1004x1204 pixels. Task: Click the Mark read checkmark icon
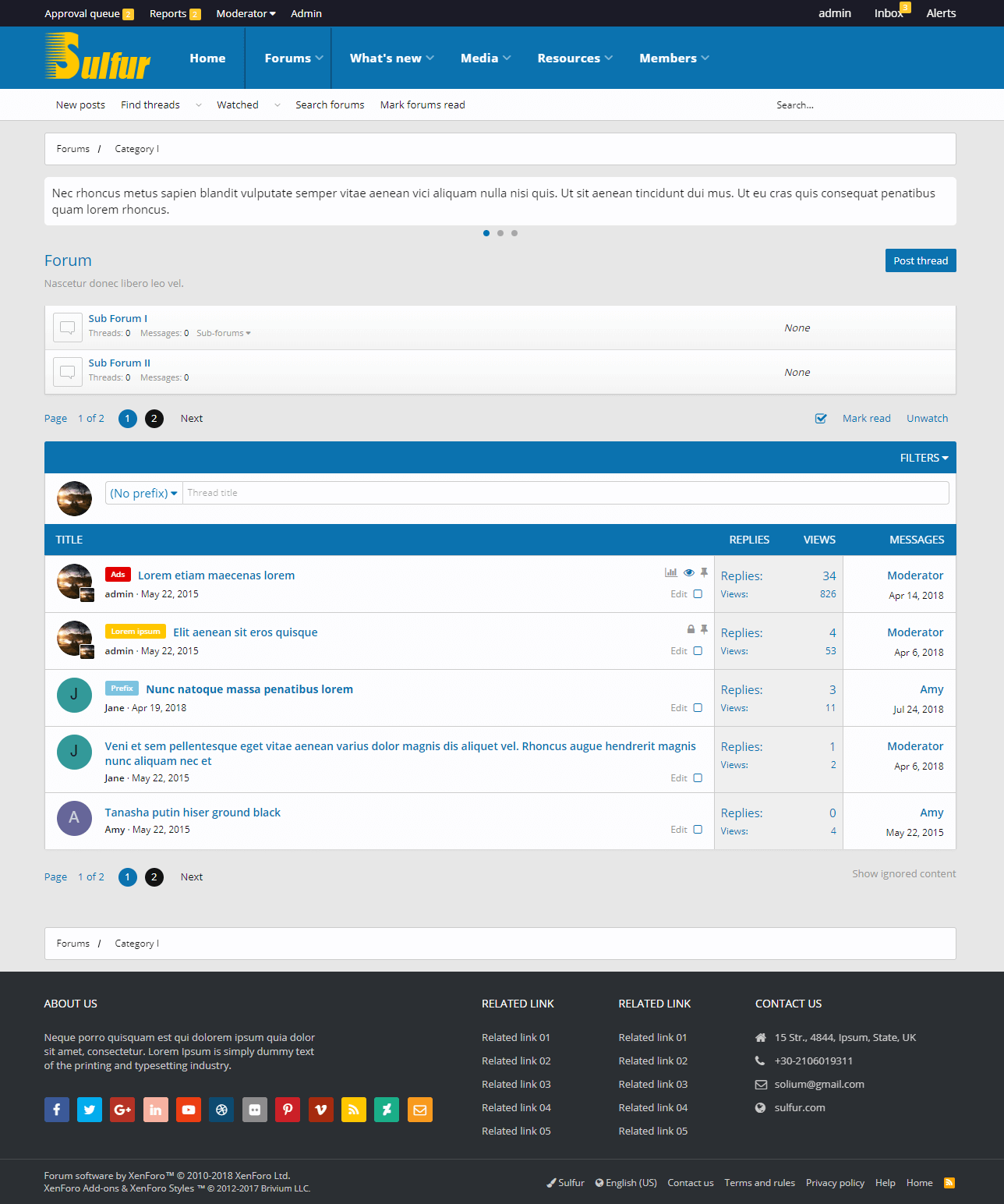pyautogui.click(x=821, y=419)
